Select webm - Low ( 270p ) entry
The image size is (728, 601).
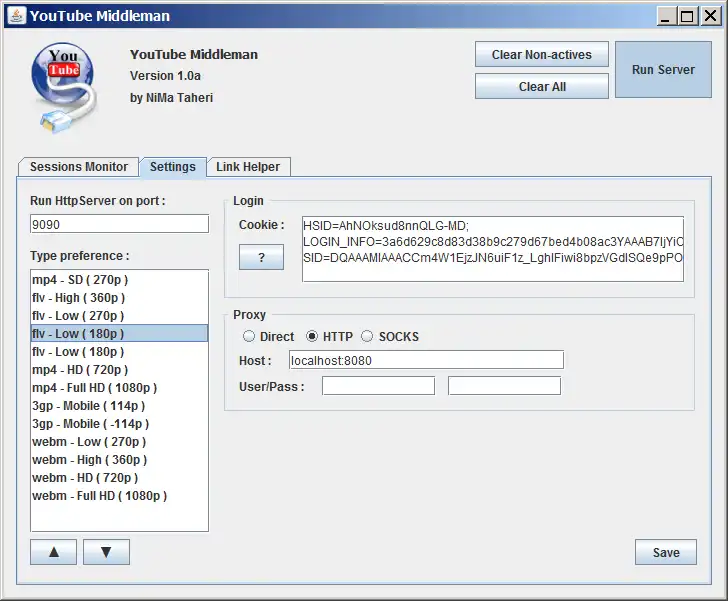tap(119, 442)
